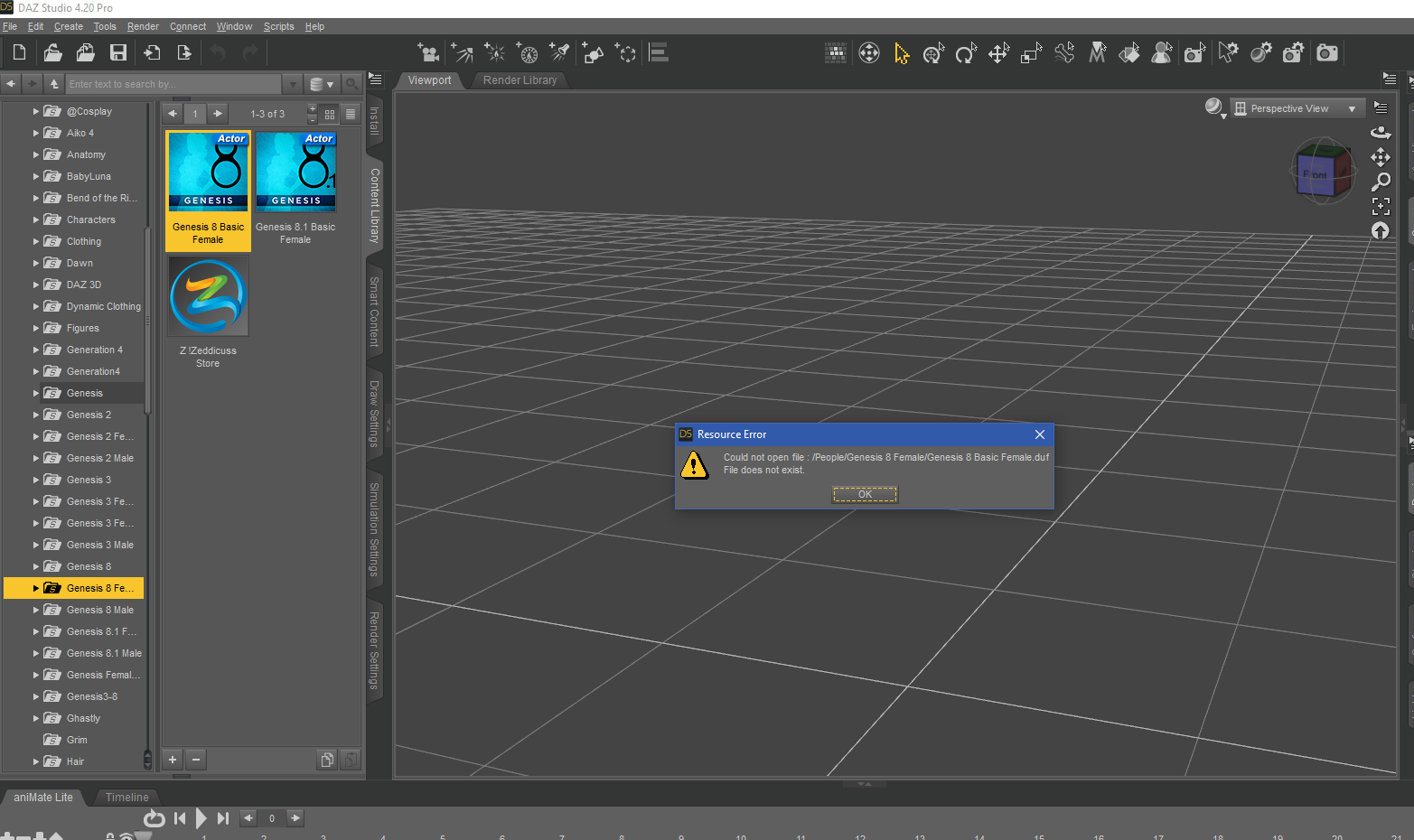Close the Resource Error dialog
Viewport: 1414px width, 840px height.
tap(1040, 434)
